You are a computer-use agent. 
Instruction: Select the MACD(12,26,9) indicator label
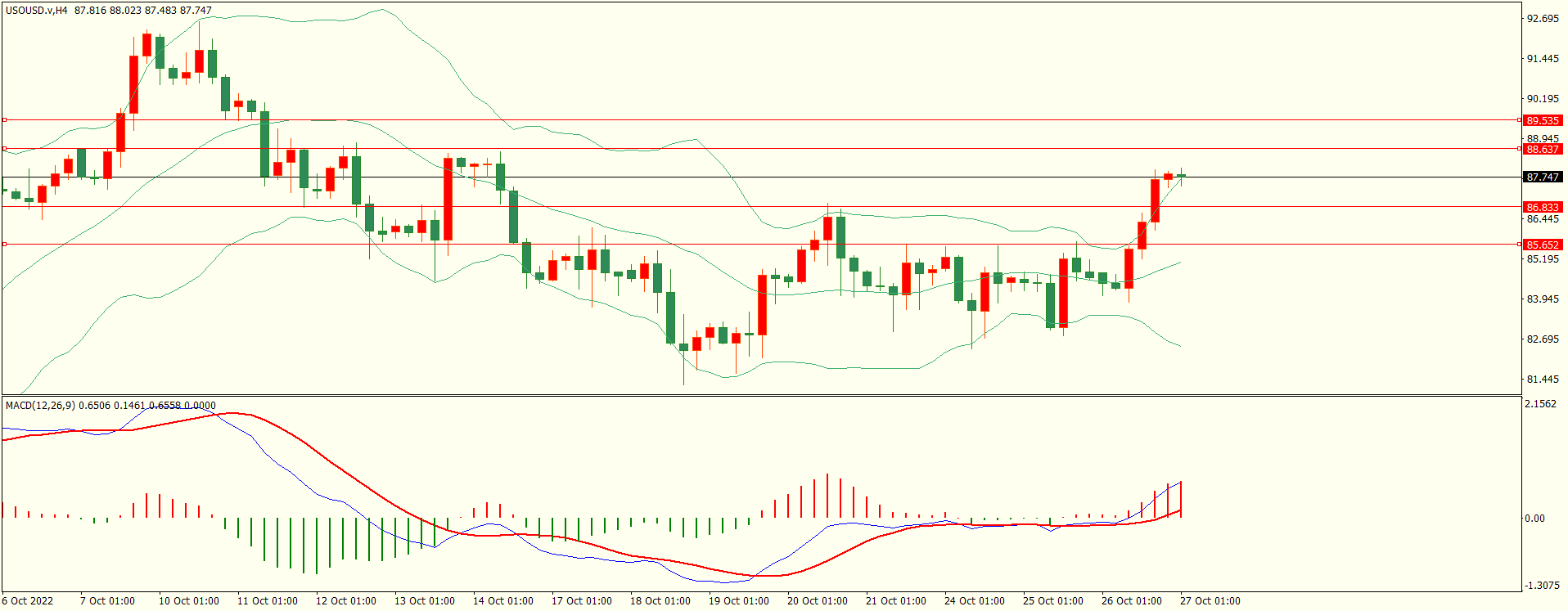[x=41, y=405]
